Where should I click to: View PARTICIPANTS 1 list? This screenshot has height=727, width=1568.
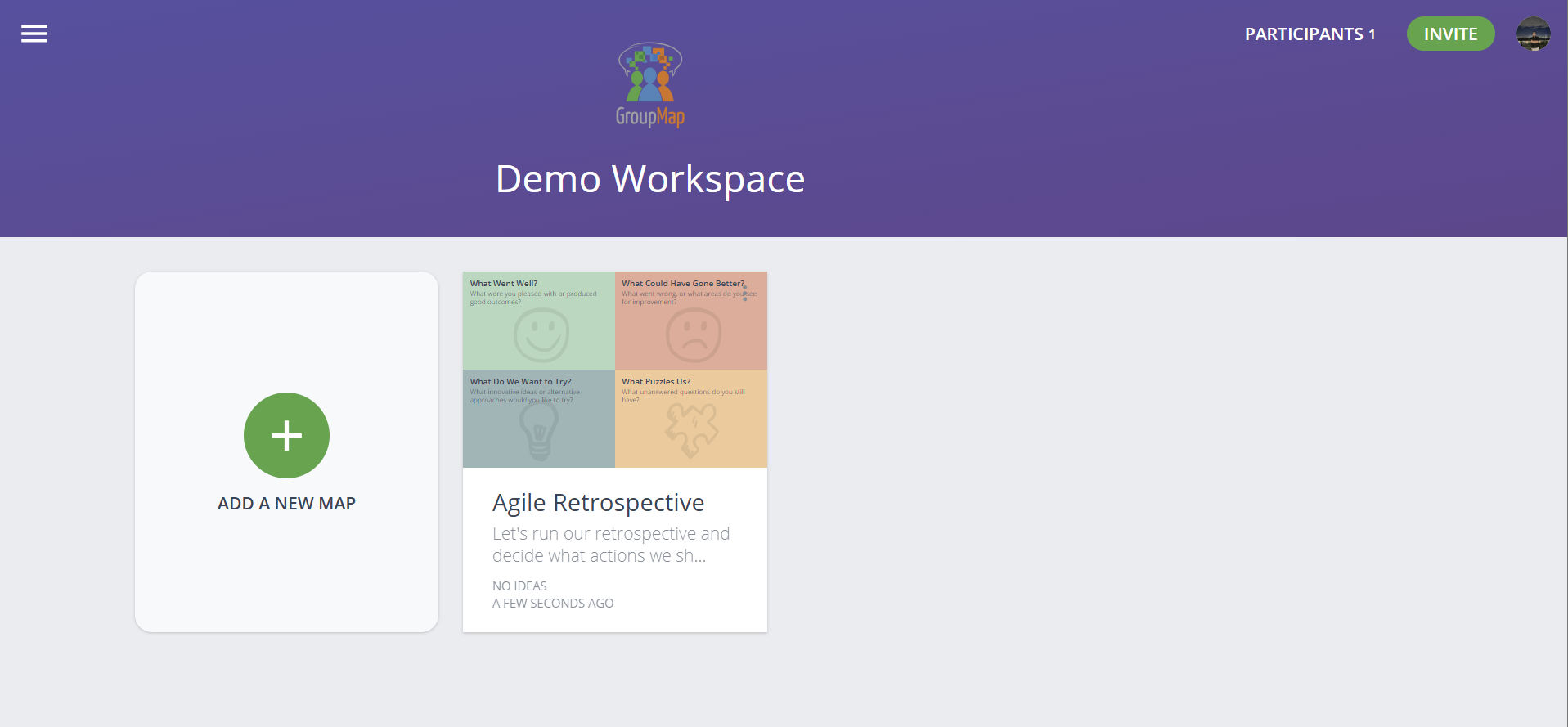[1310, 34]
